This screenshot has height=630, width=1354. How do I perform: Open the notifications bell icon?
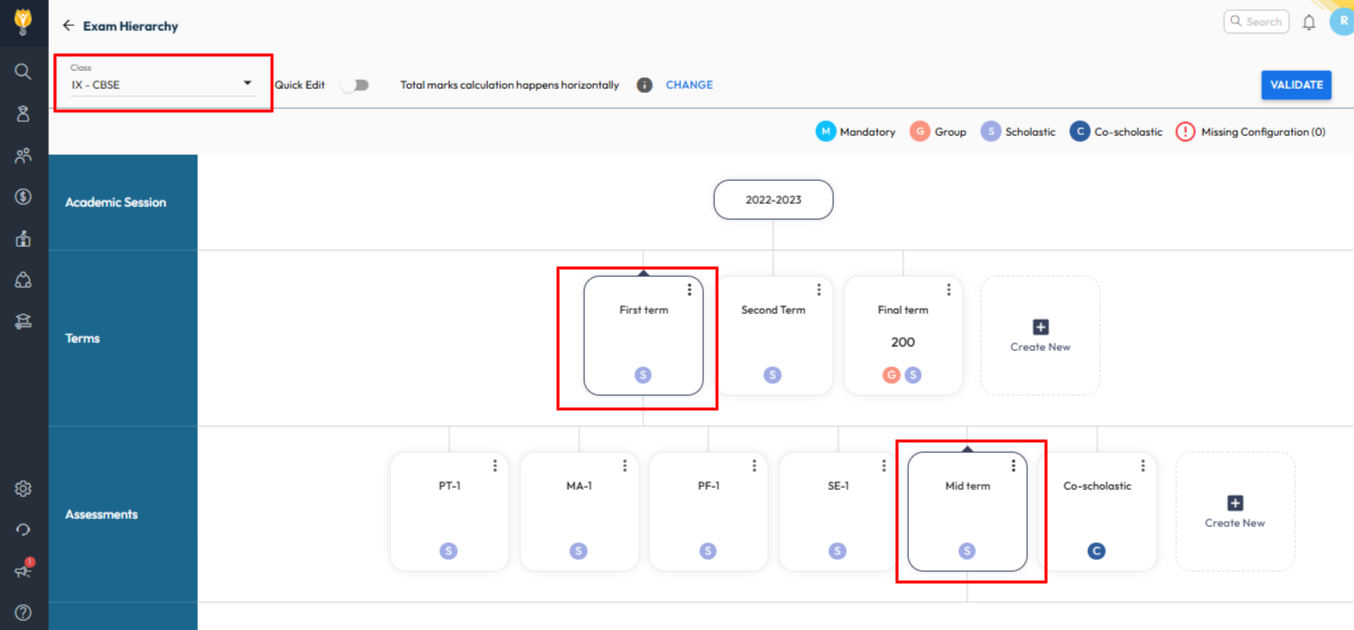(1309, 22)
